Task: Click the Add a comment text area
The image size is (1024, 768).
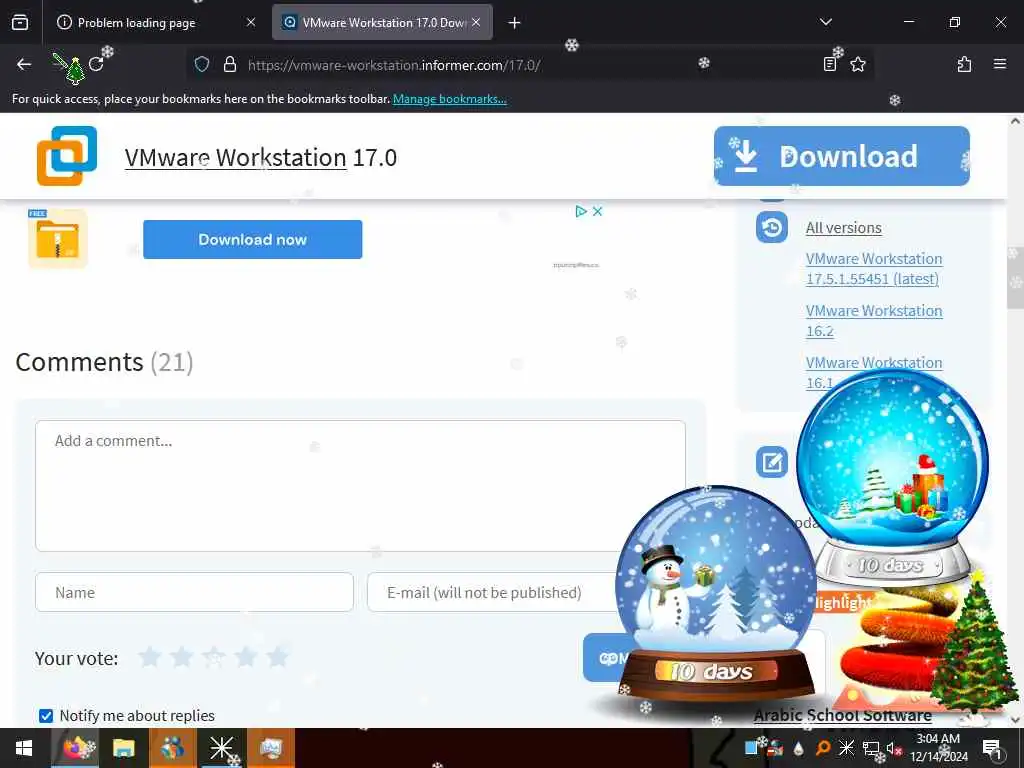Action: [360, 486]
